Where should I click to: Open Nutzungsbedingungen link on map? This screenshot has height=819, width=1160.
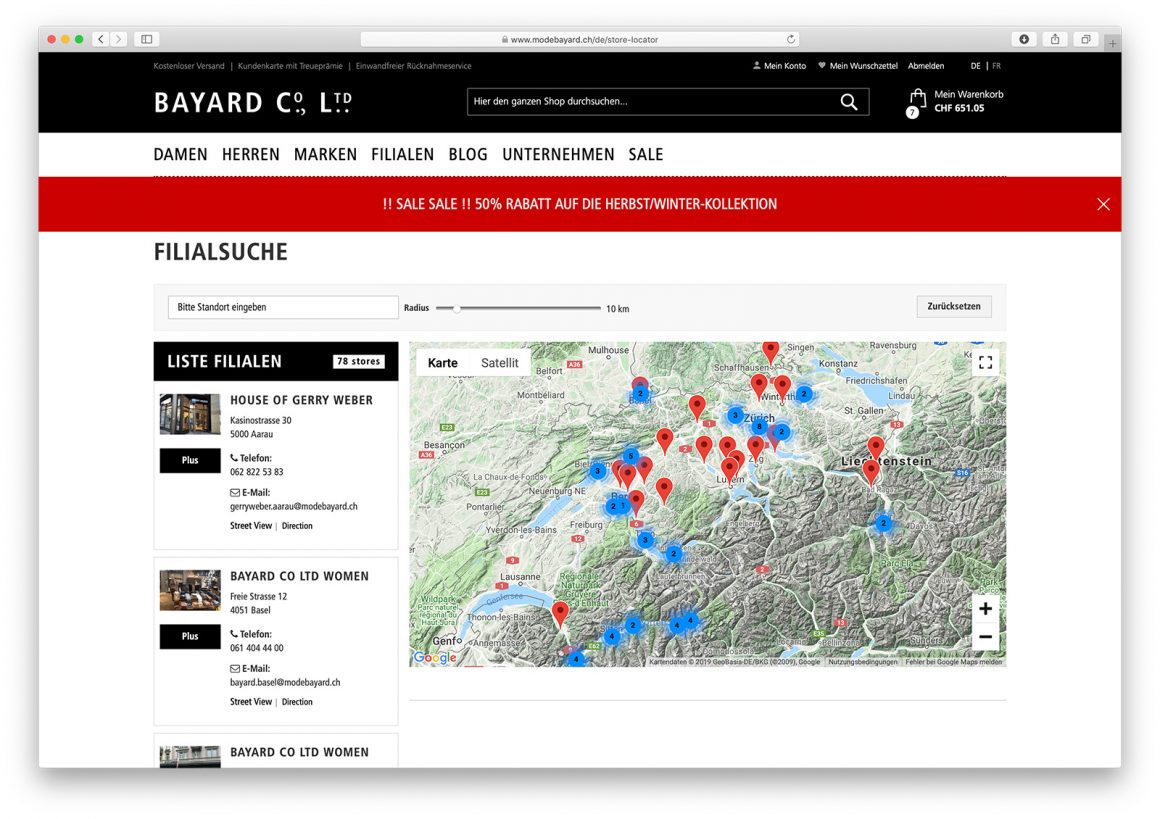[862, 662]
